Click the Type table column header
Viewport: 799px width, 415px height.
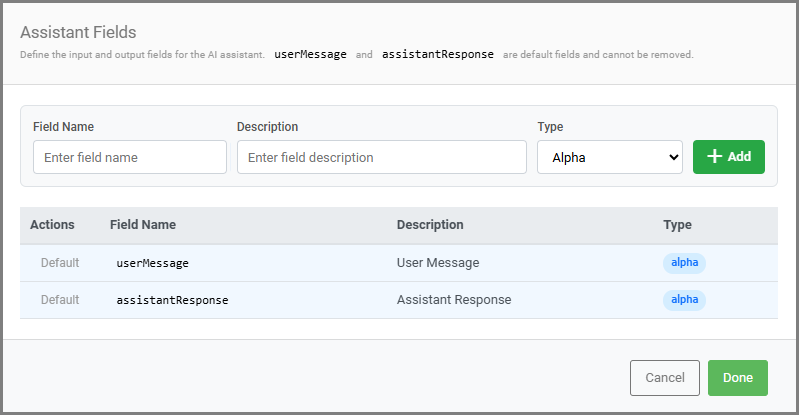[x=677, y=225]
